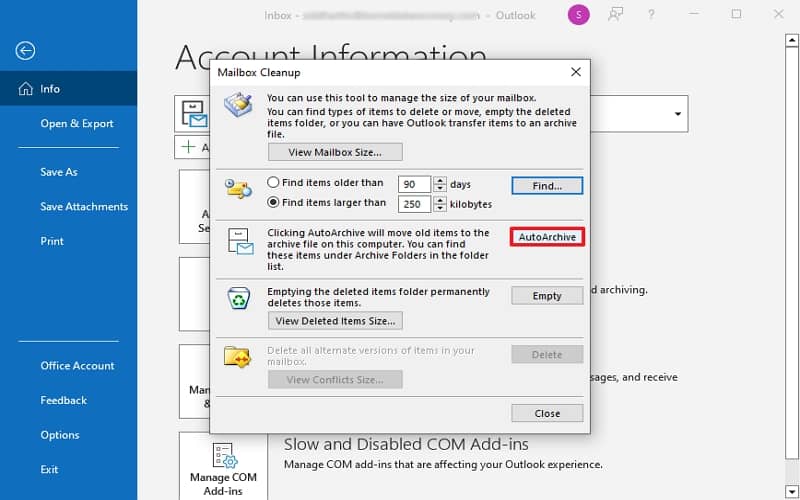The width and height of the screenshot is (800, 500).
Task: Choose Exit in the sidebar
Action: (x=49, y=470)
